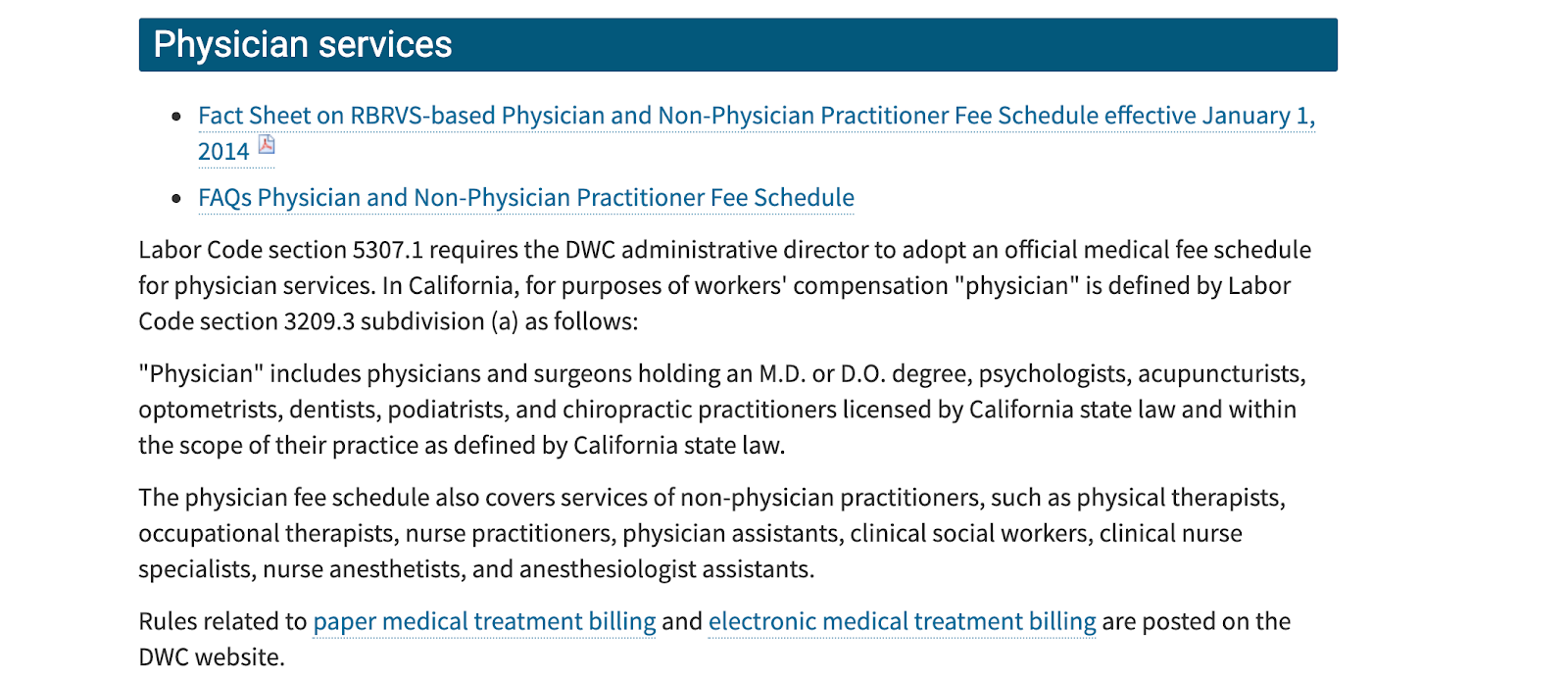This screenshot has height=679, width=1568.
Task: Open the Fact Sheet on RBRVS-based Fee Schedule link
Action: click(x=757, y=116)
